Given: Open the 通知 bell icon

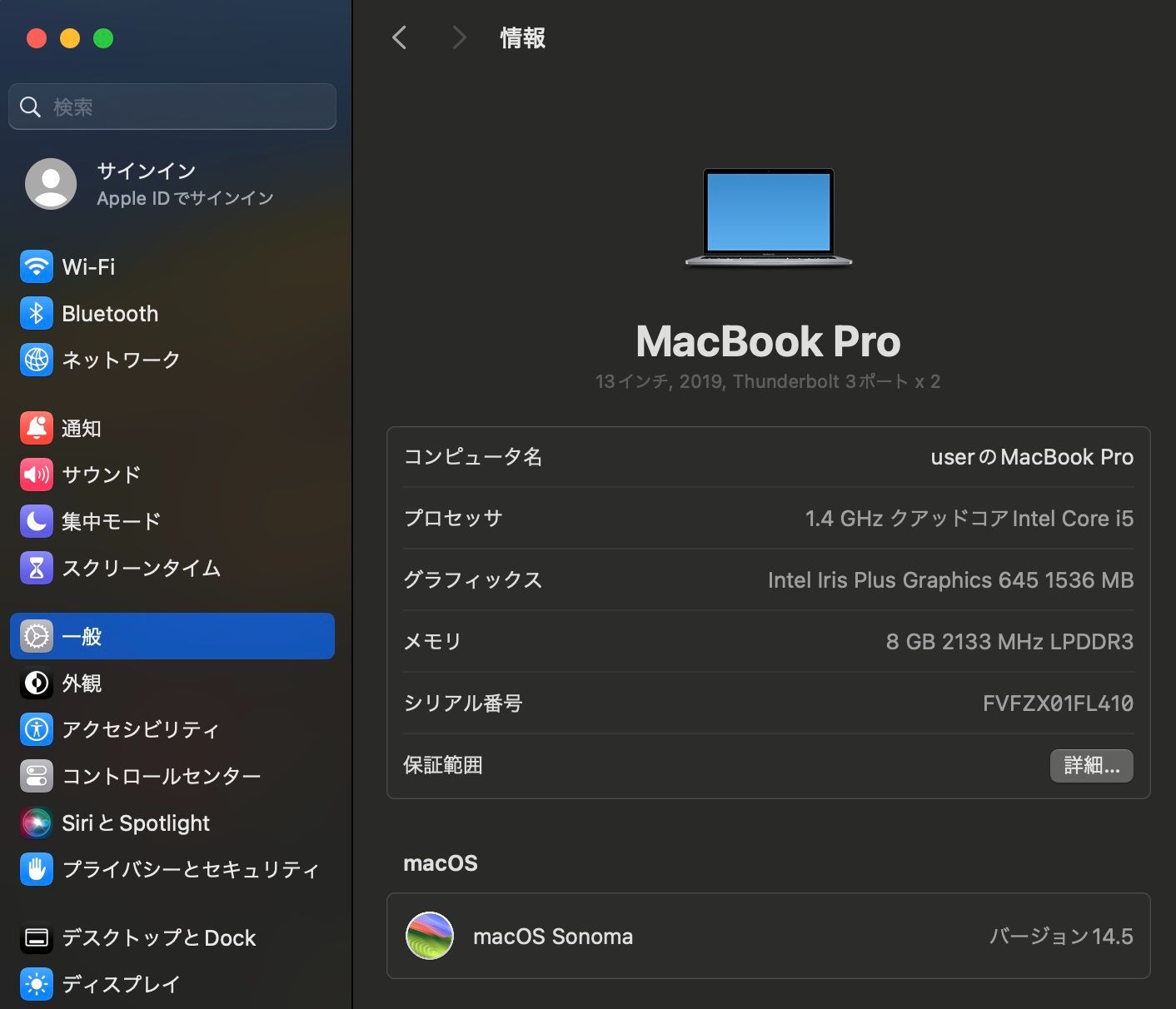Looking at the screenshot, I should tap(36, 428).
